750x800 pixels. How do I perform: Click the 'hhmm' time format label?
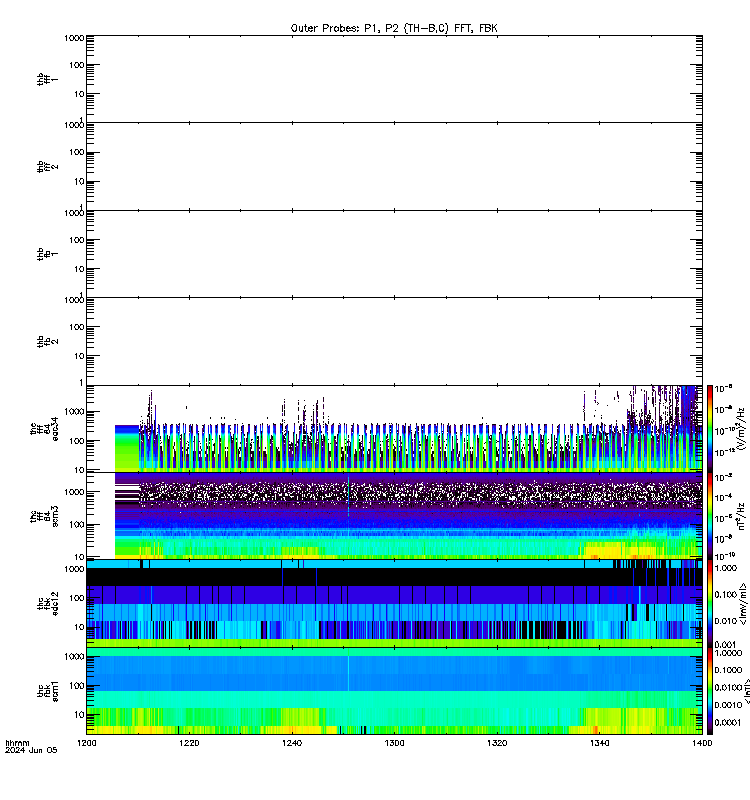[x=17, y=743]
